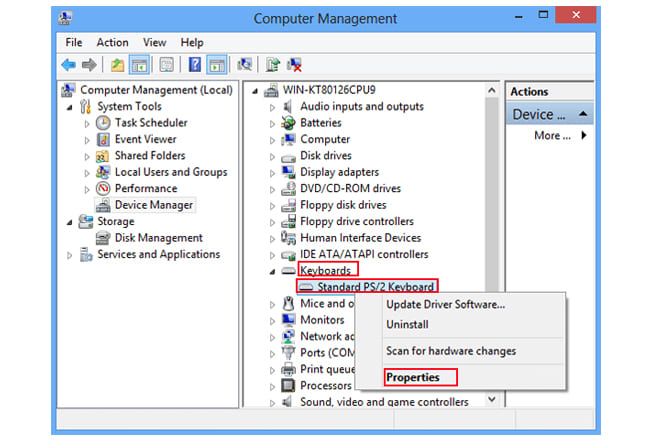Expand the Monitors category
650x441 pixels.
pyautogui.click(x=272, y=321)
